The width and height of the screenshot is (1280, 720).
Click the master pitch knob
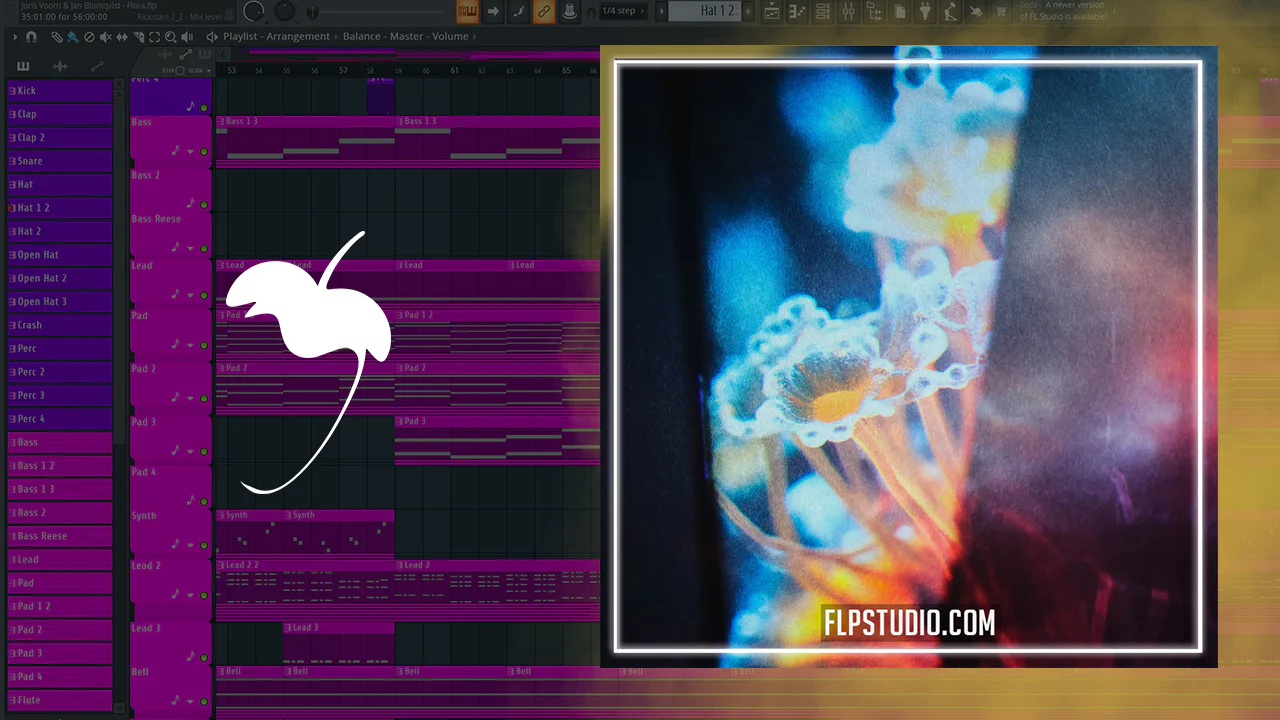(x=286, y=11)
